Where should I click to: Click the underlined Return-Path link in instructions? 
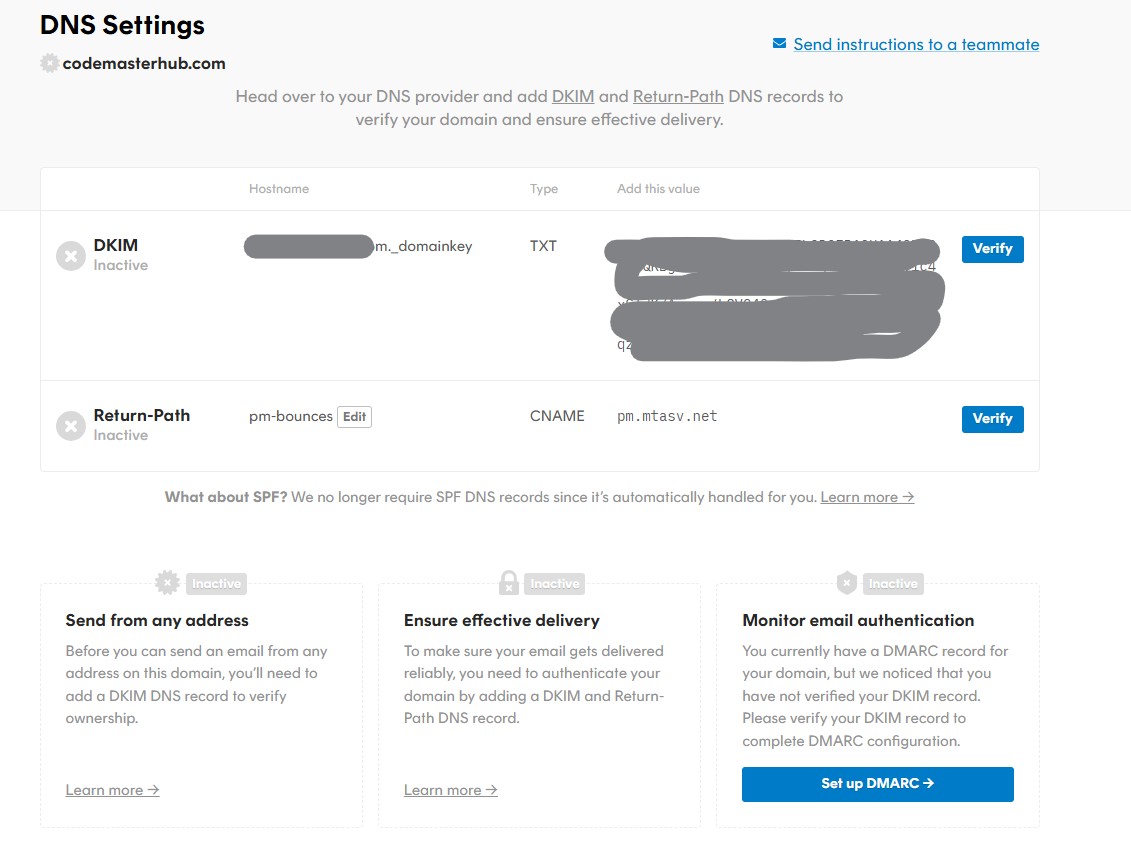678,97
